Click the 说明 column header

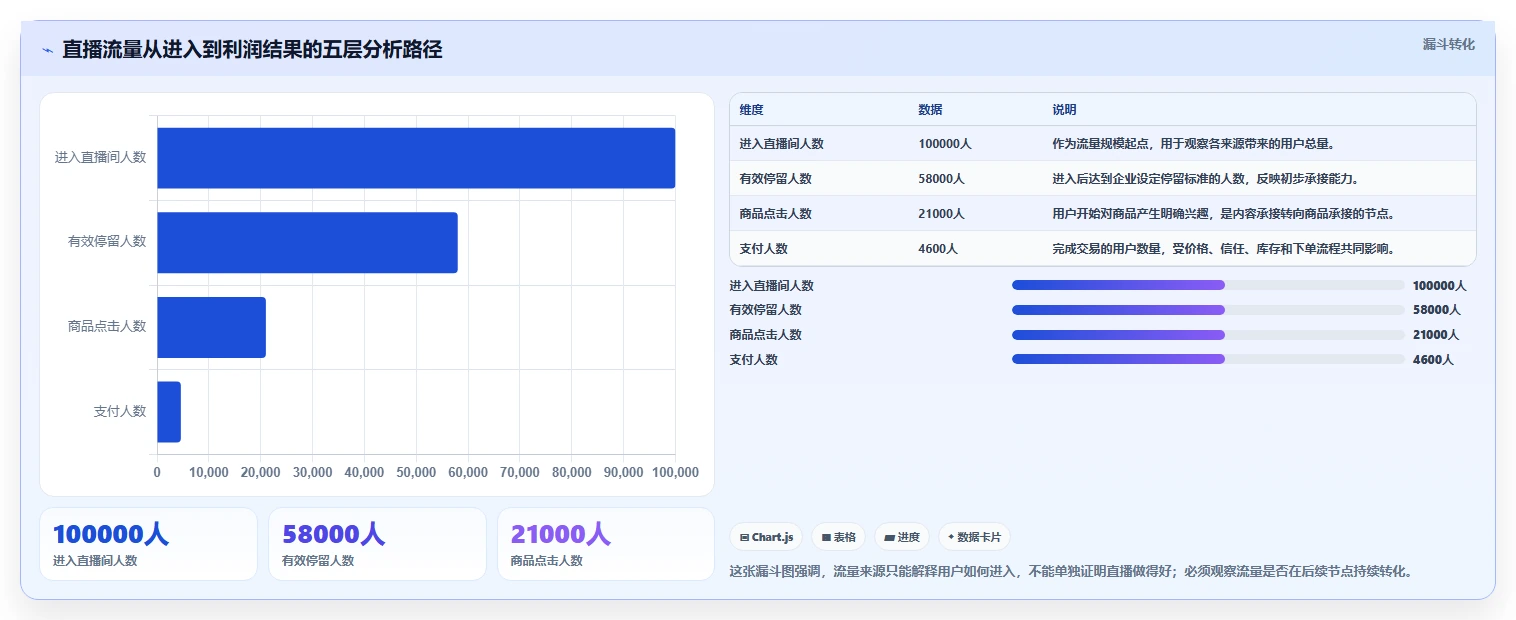[1064, 110]
